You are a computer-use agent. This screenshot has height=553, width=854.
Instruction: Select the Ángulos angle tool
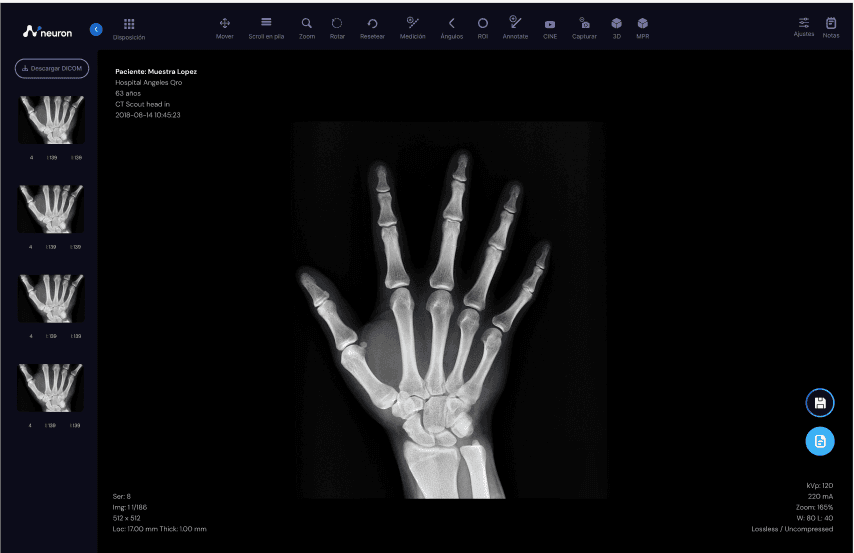click(x=451, y=23)
